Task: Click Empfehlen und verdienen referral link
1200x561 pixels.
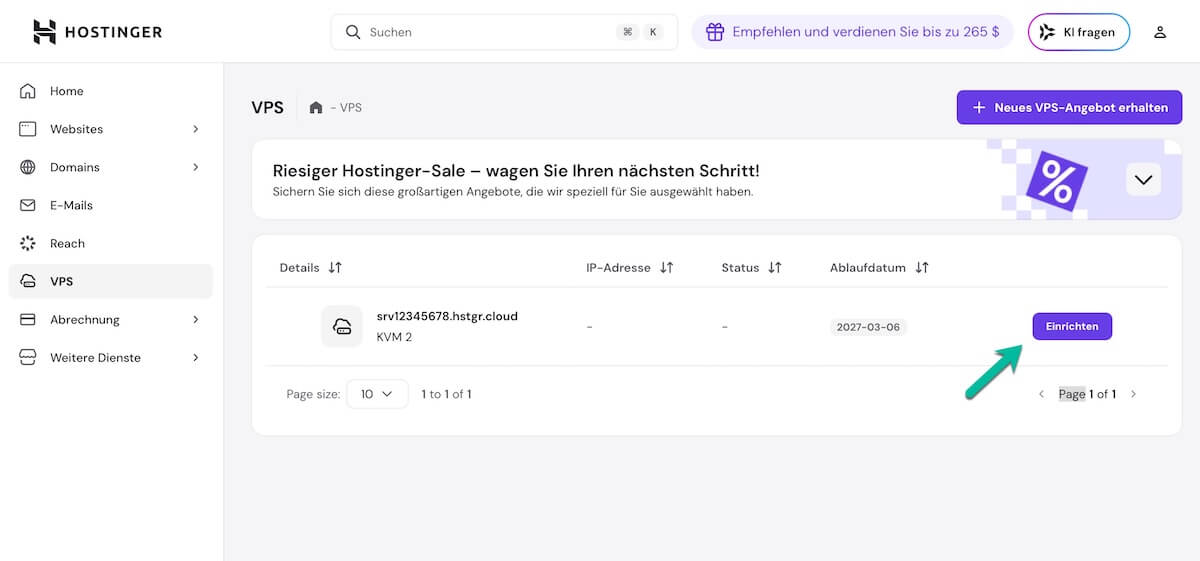Action: tap(854, 32)
